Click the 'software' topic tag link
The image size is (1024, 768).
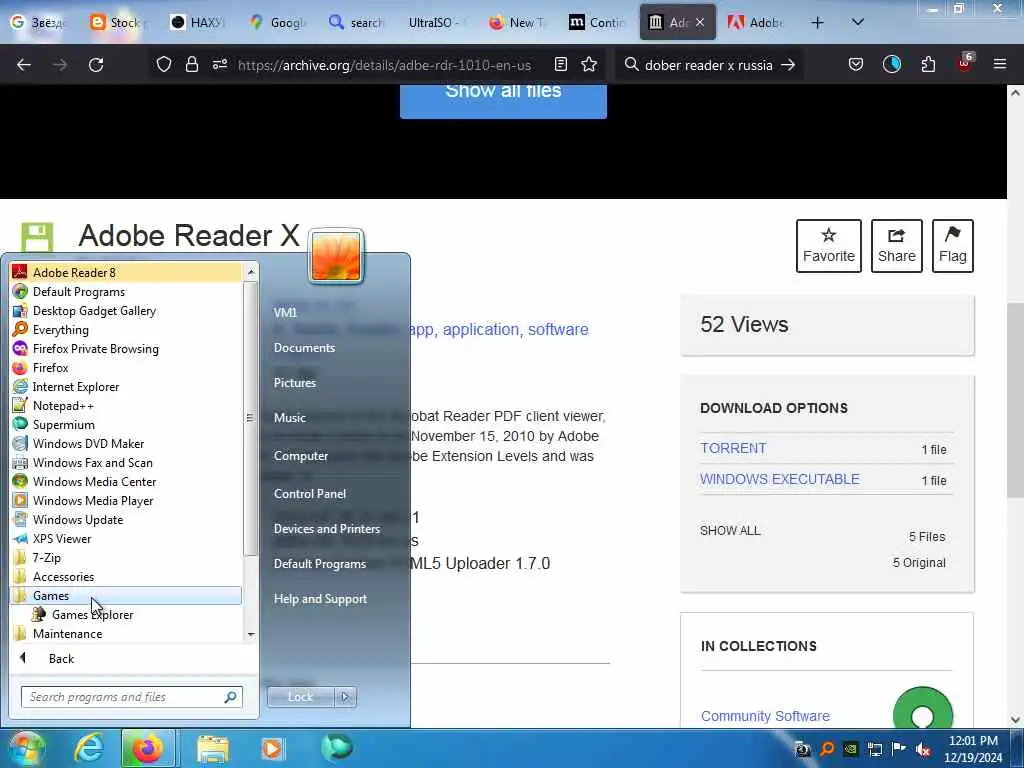pos(558,329)
